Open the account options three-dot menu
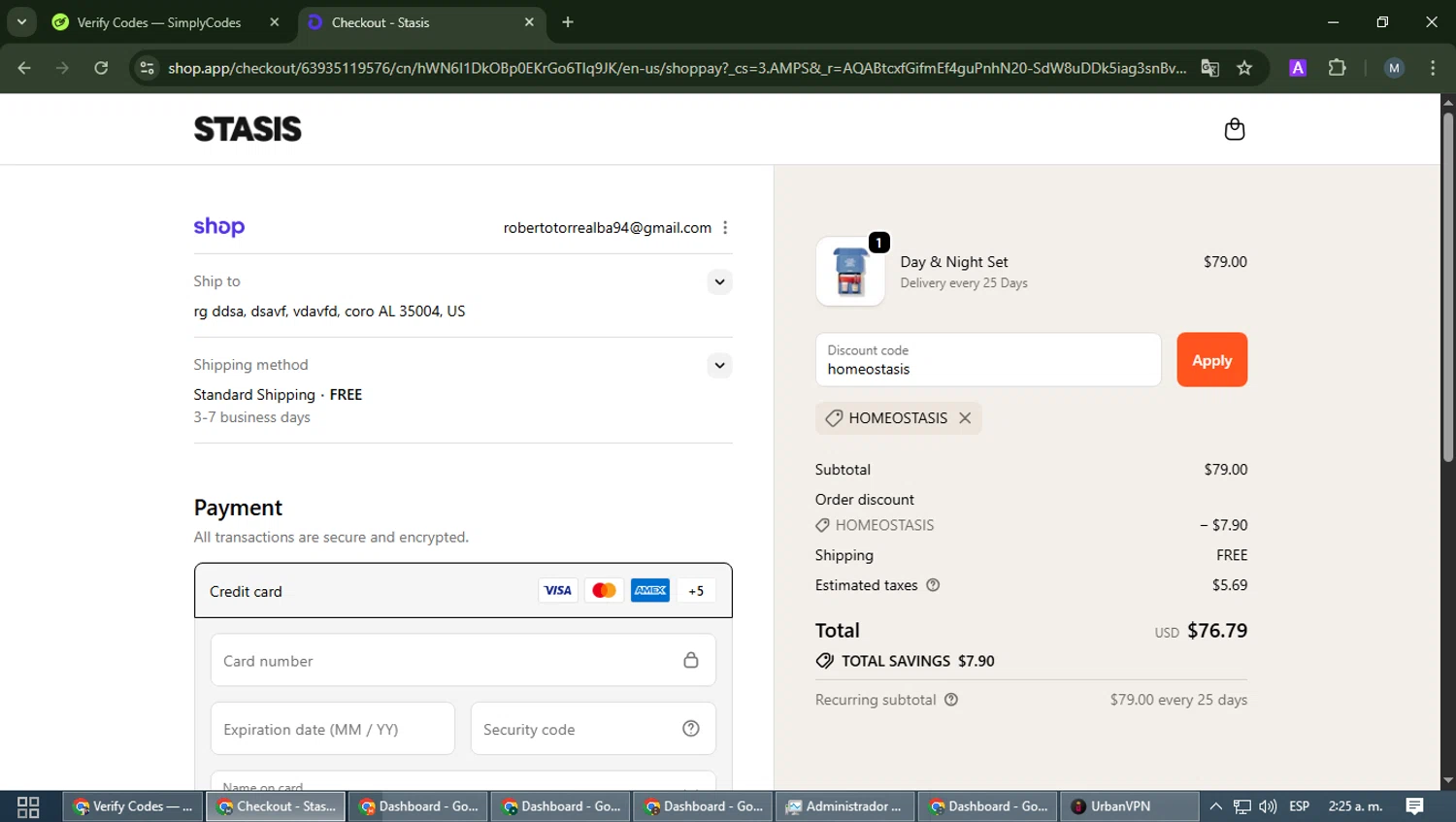Image resolution: width=1456 pixels, height=822 pixels. (725, 227)
